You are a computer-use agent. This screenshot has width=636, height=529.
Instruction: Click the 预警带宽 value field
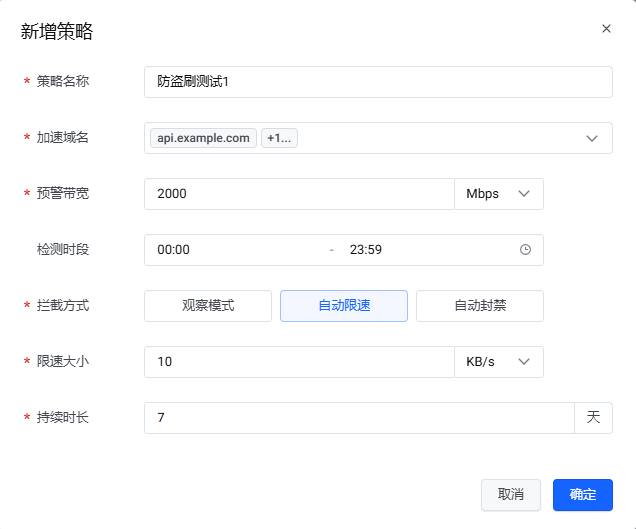tap(299, 194)
